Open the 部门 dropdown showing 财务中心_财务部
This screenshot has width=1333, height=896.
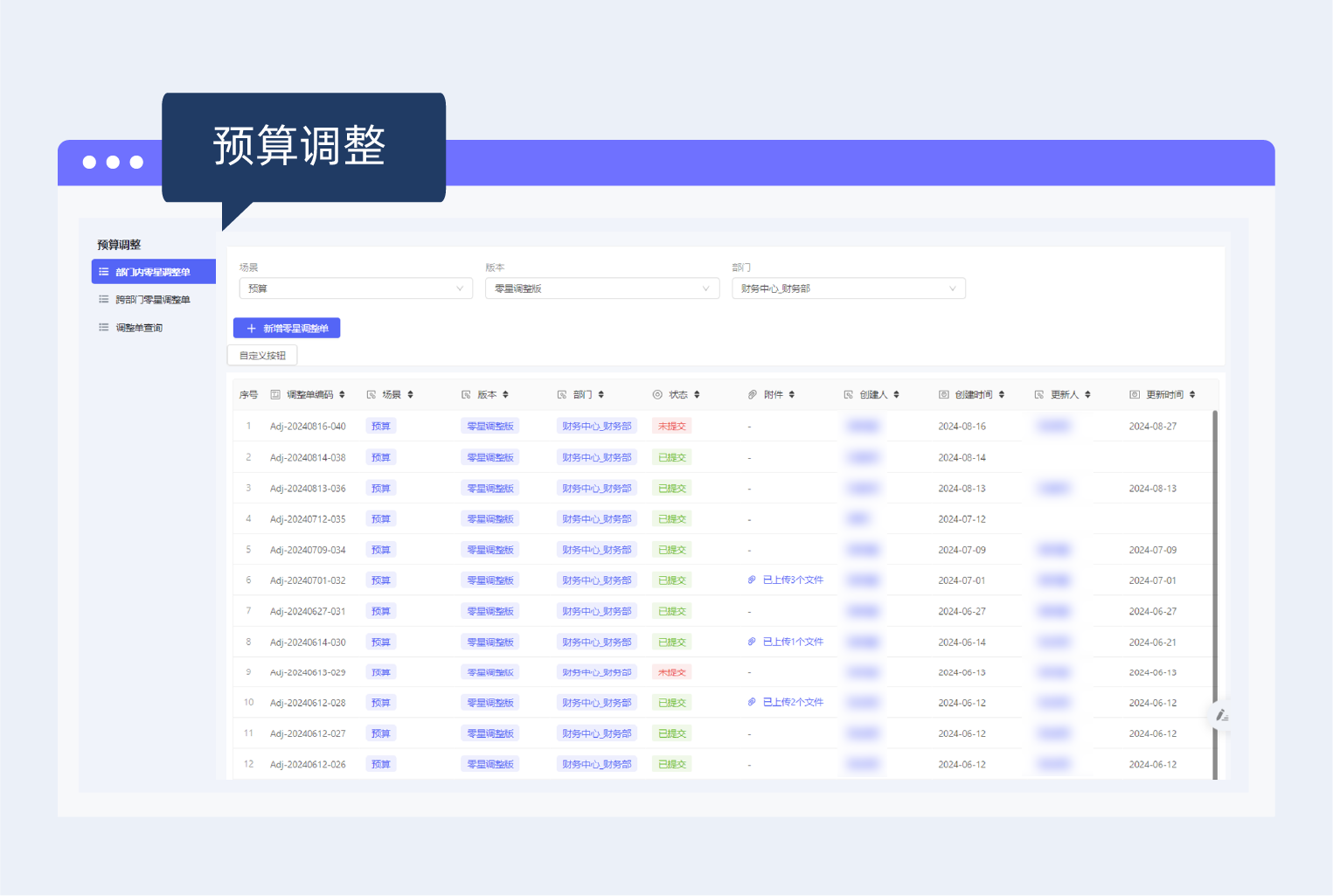[x=849, y=288]
